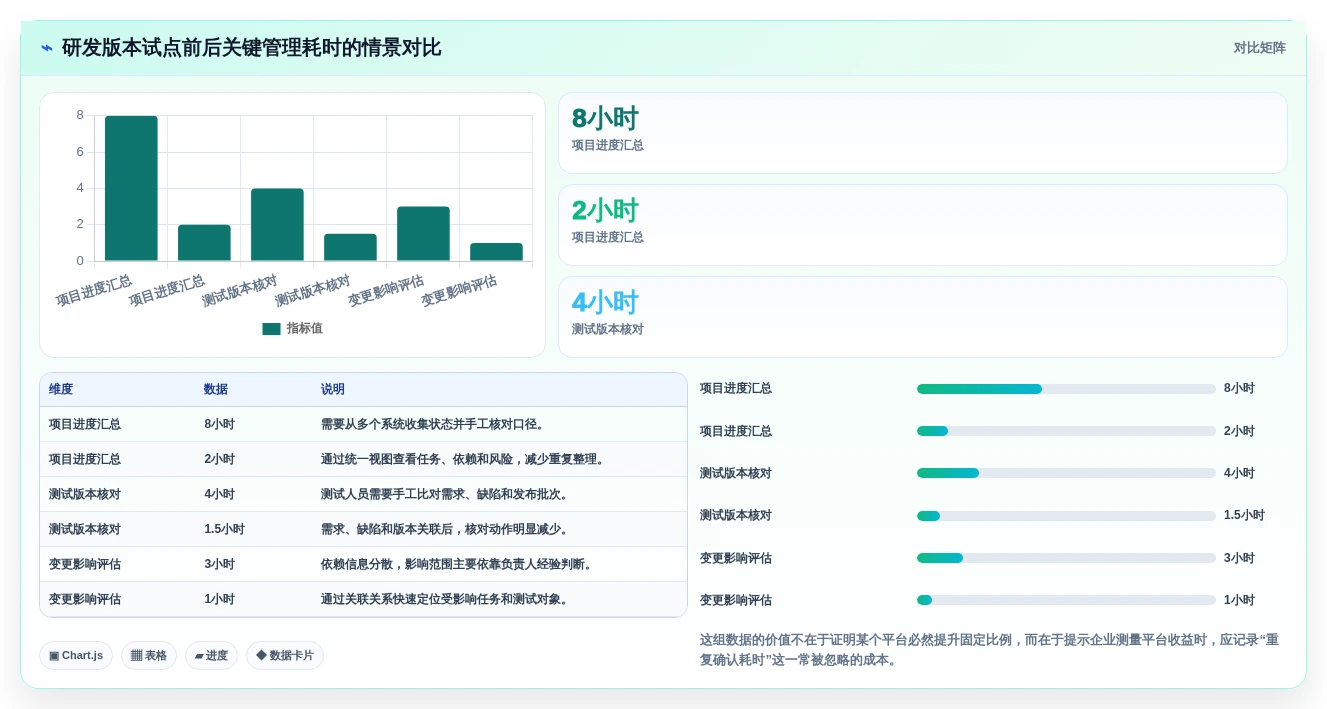Click the 表格 tag chip
Image resolution: width=1327 pixels, height=709 pixels.
click(149, 656)
